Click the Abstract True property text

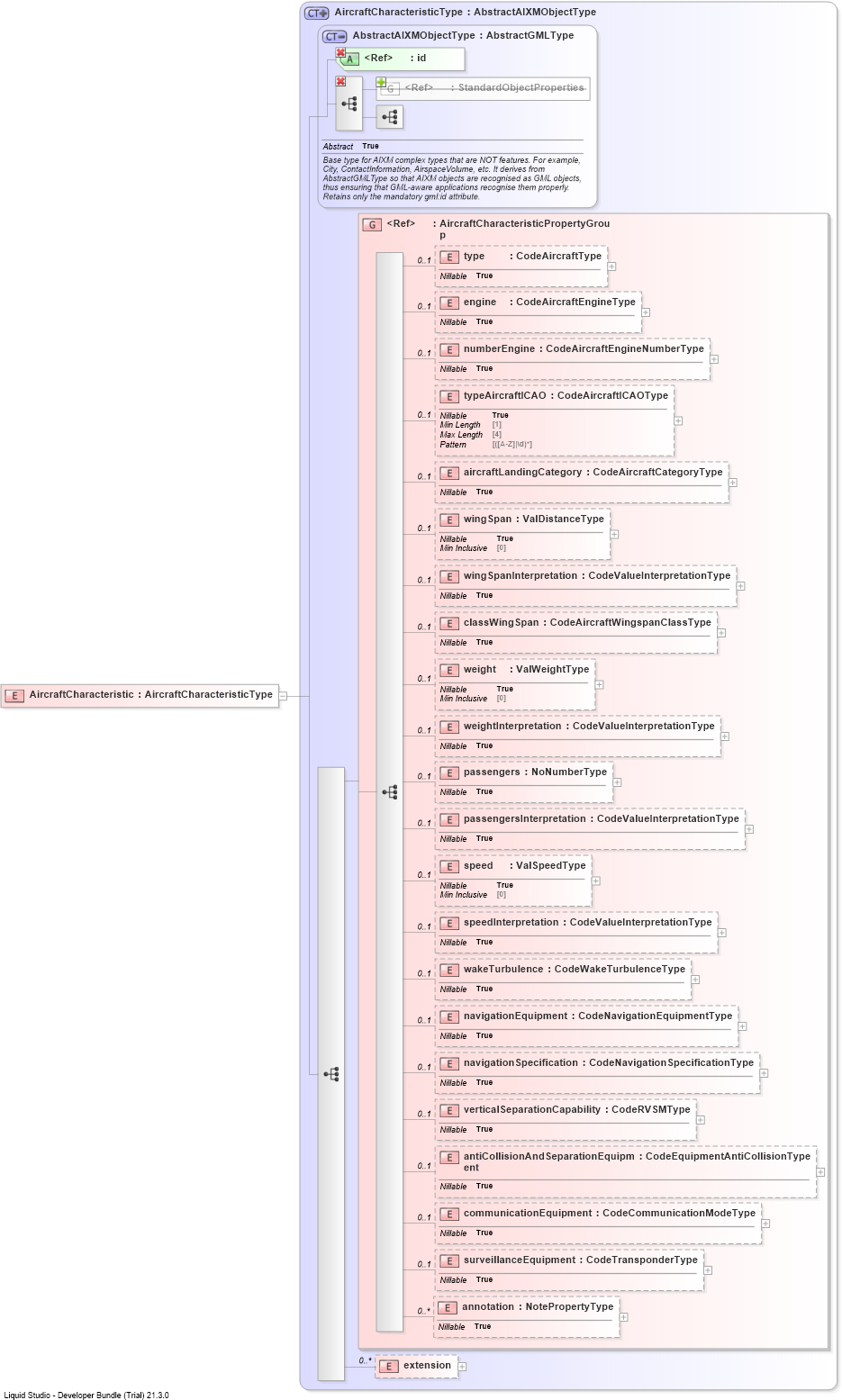tap(351, 147)
